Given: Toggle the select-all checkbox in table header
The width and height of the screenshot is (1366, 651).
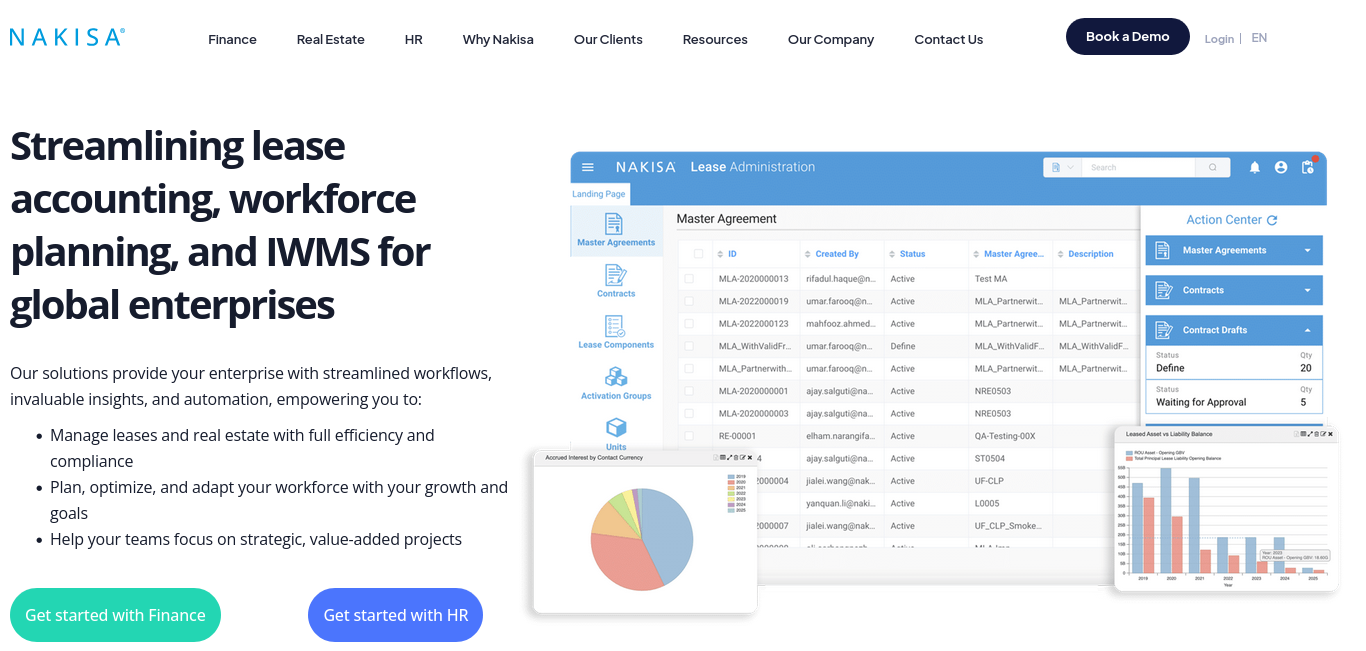Looking at the screenshot, I should 698,254.
